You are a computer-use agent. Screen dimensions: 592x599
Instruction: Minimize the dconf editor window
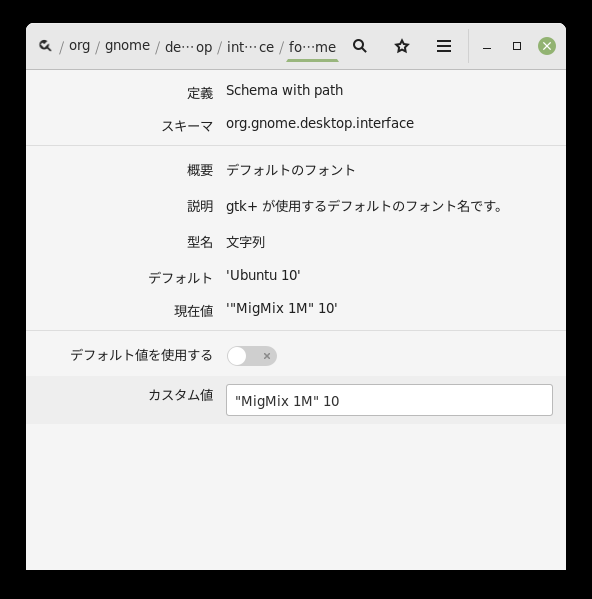point(487,47)
